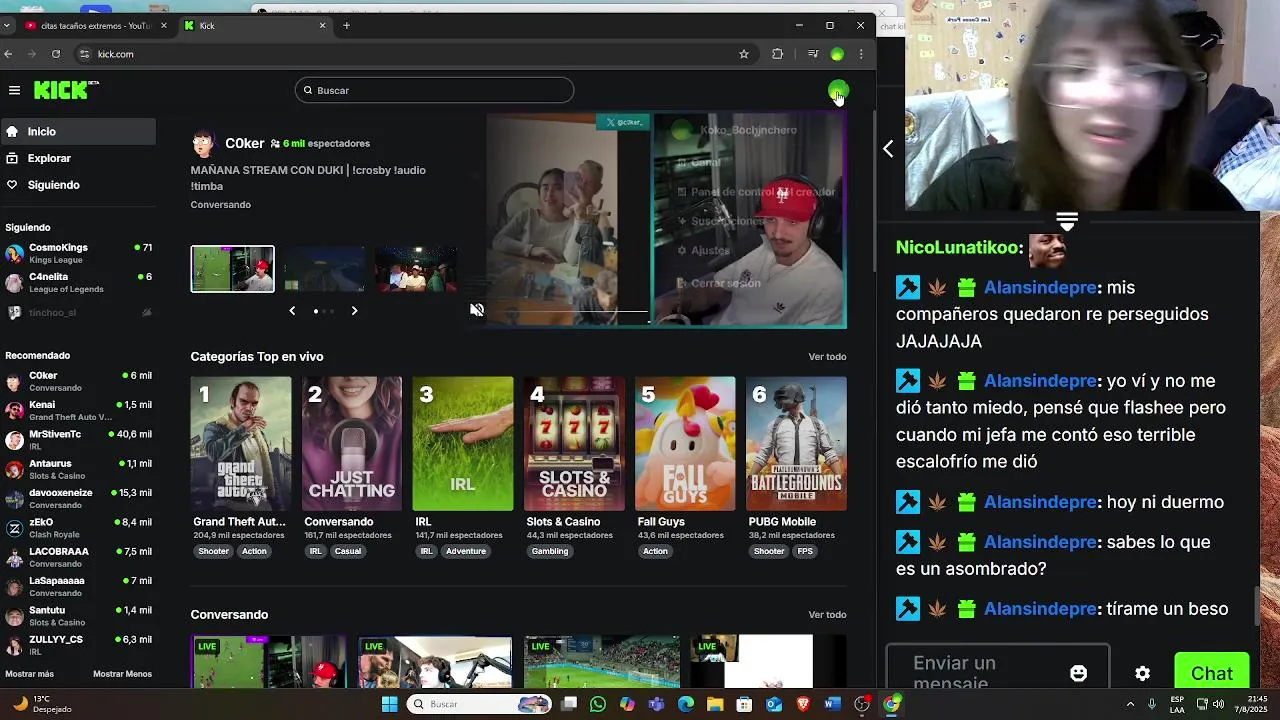The image size is (1280, 720).
Task: Click the FPS tag under PUBG Mobile
Action: point(805,551)
